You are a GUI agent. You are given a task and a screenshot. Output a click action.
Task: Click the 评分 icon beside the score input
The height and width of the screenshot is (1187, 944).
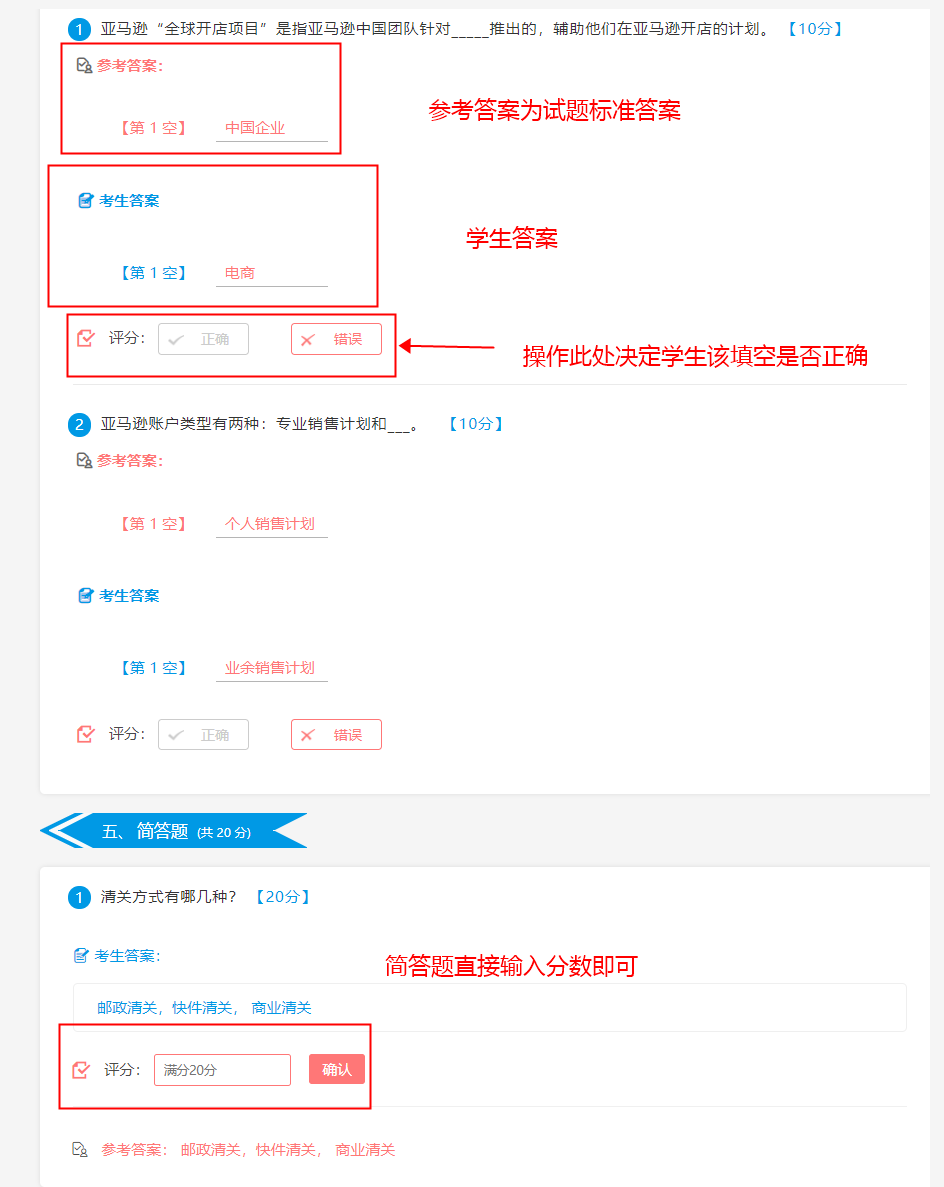coord(81,1070)
